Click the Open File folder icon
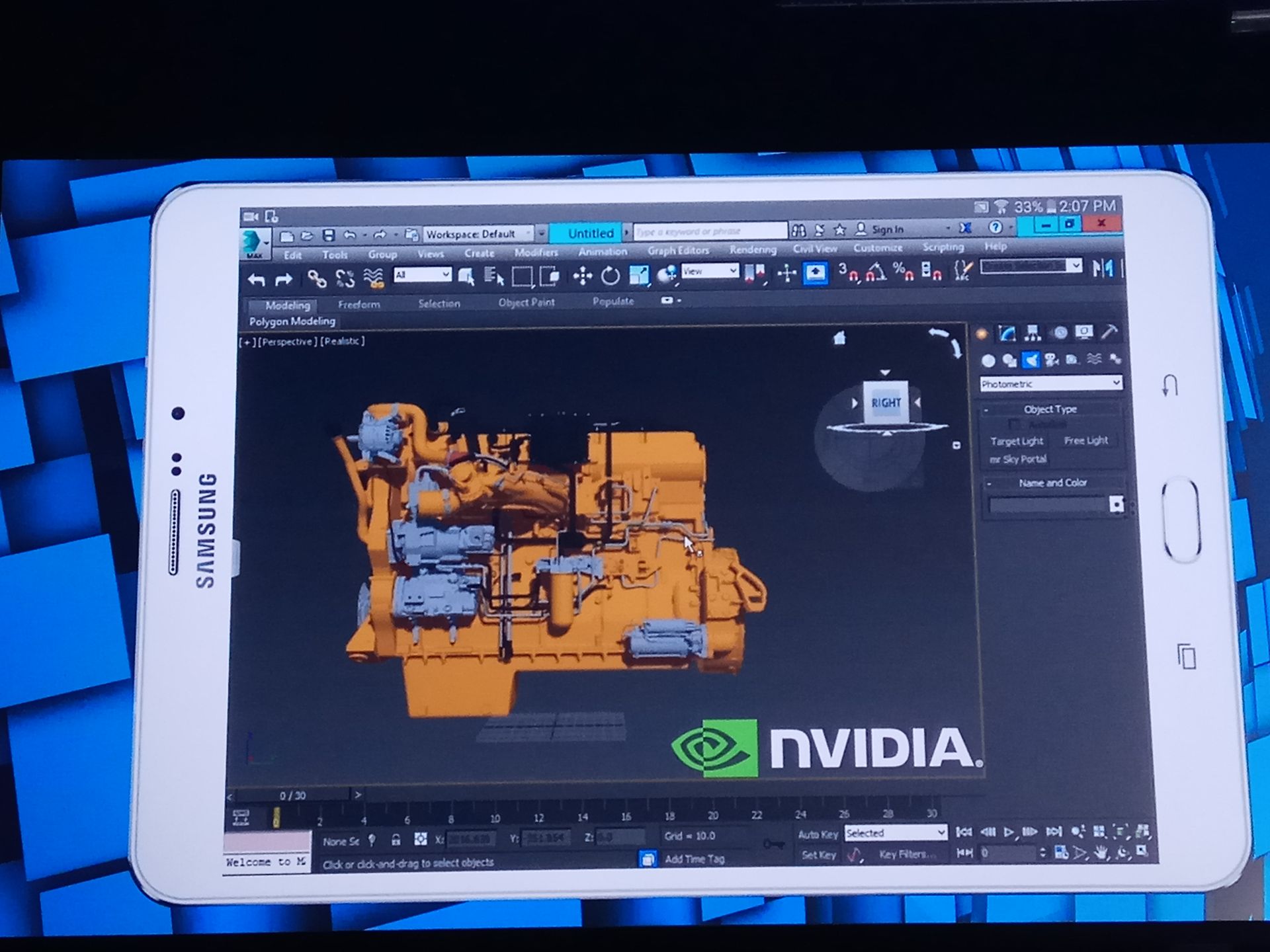The image size is (1270, 952). pos(307,235)
